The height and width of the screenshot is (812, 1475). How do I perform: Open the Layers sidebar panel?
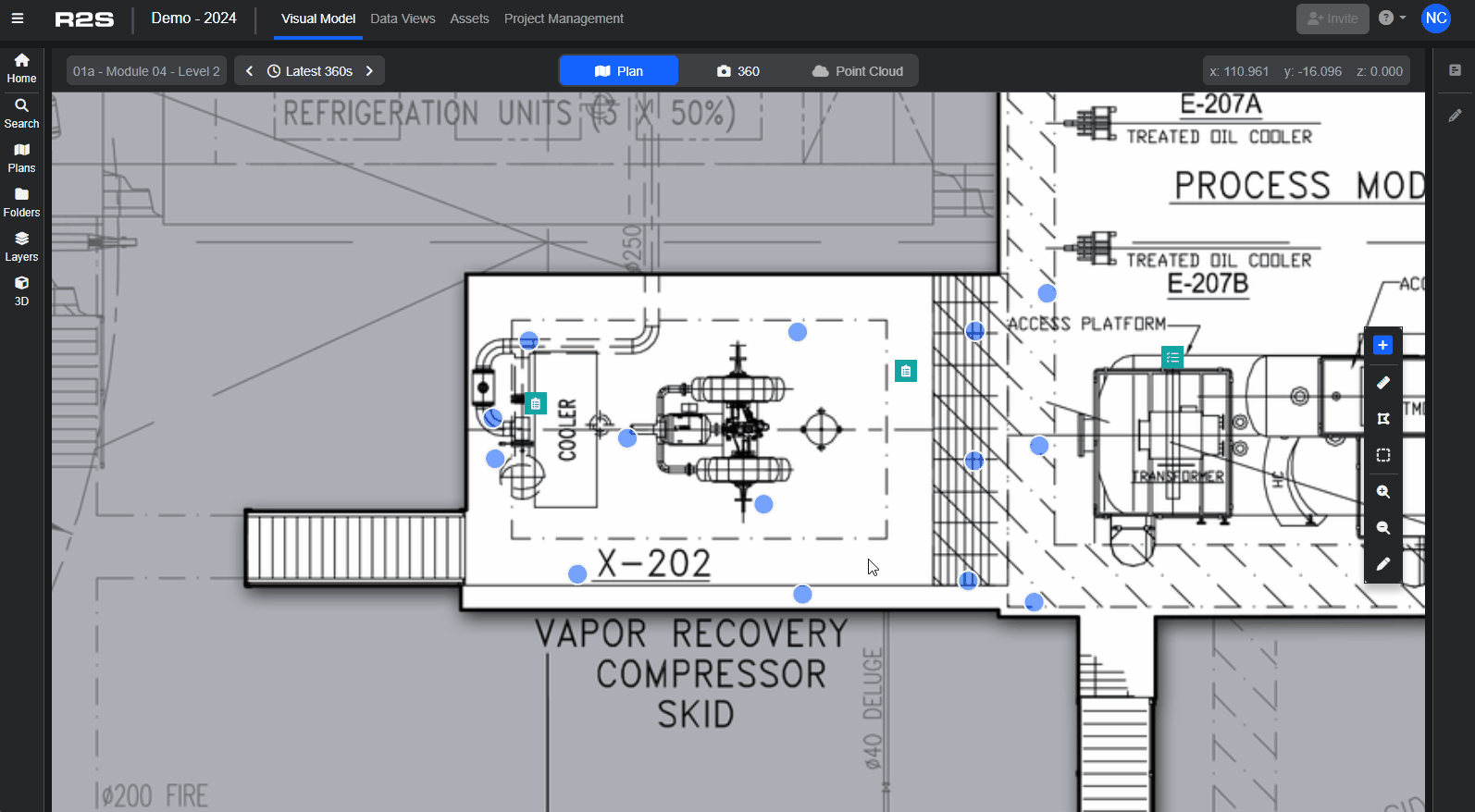click(21, 247)
